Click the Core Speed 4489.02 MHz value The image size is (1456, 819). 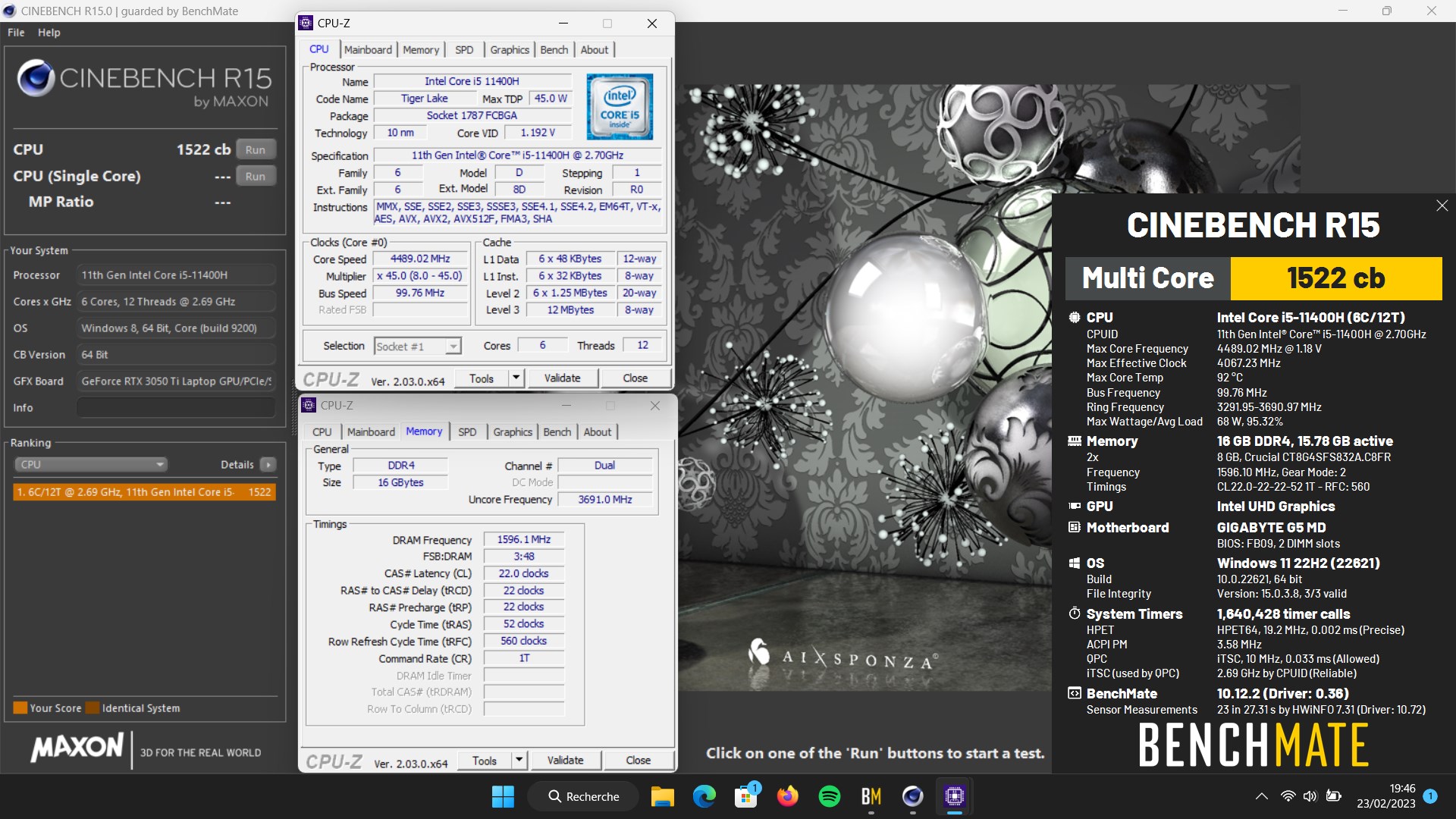(420, 259)
